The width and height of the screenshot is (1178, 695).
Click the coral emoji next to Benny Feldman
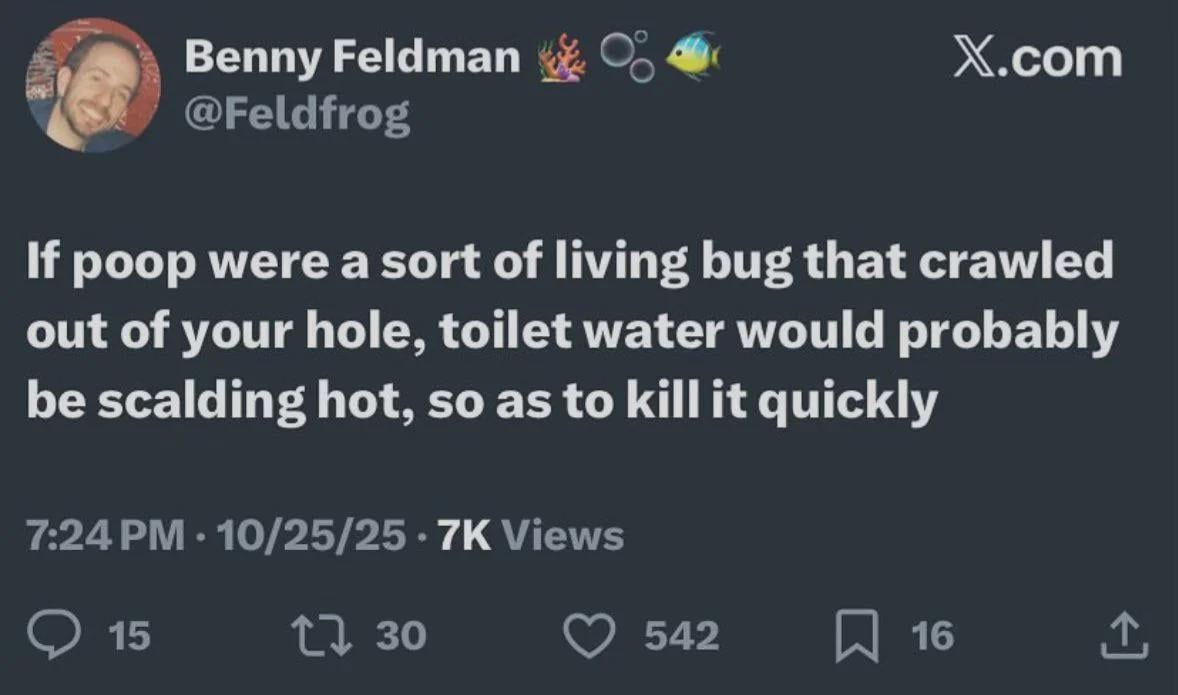point(562,58)
